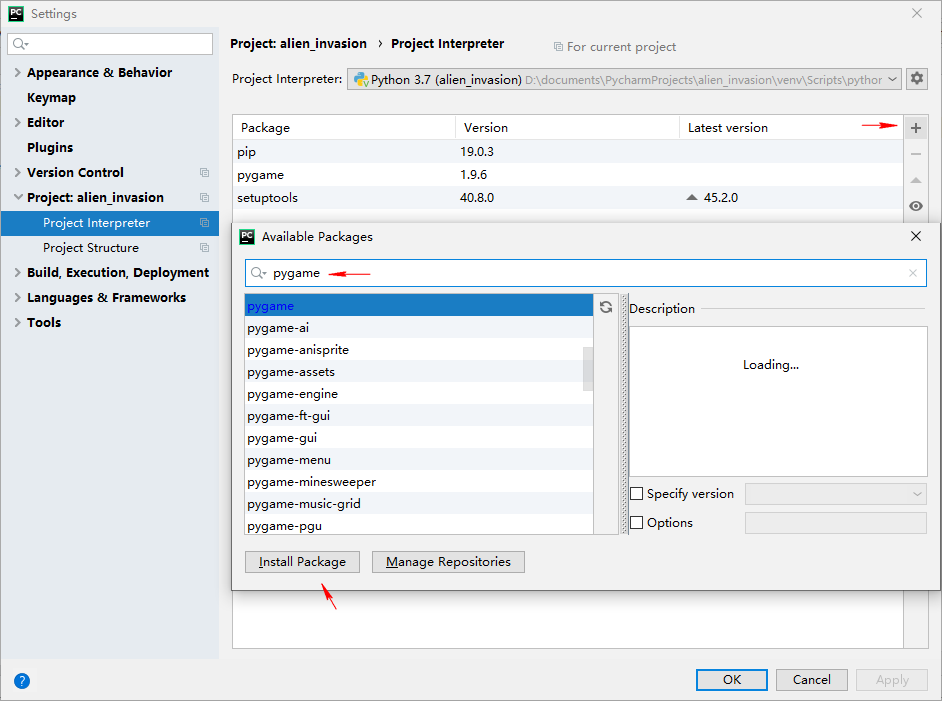Select pygame in available packages list
Screen dimensions: 942x701
[419, 306]
